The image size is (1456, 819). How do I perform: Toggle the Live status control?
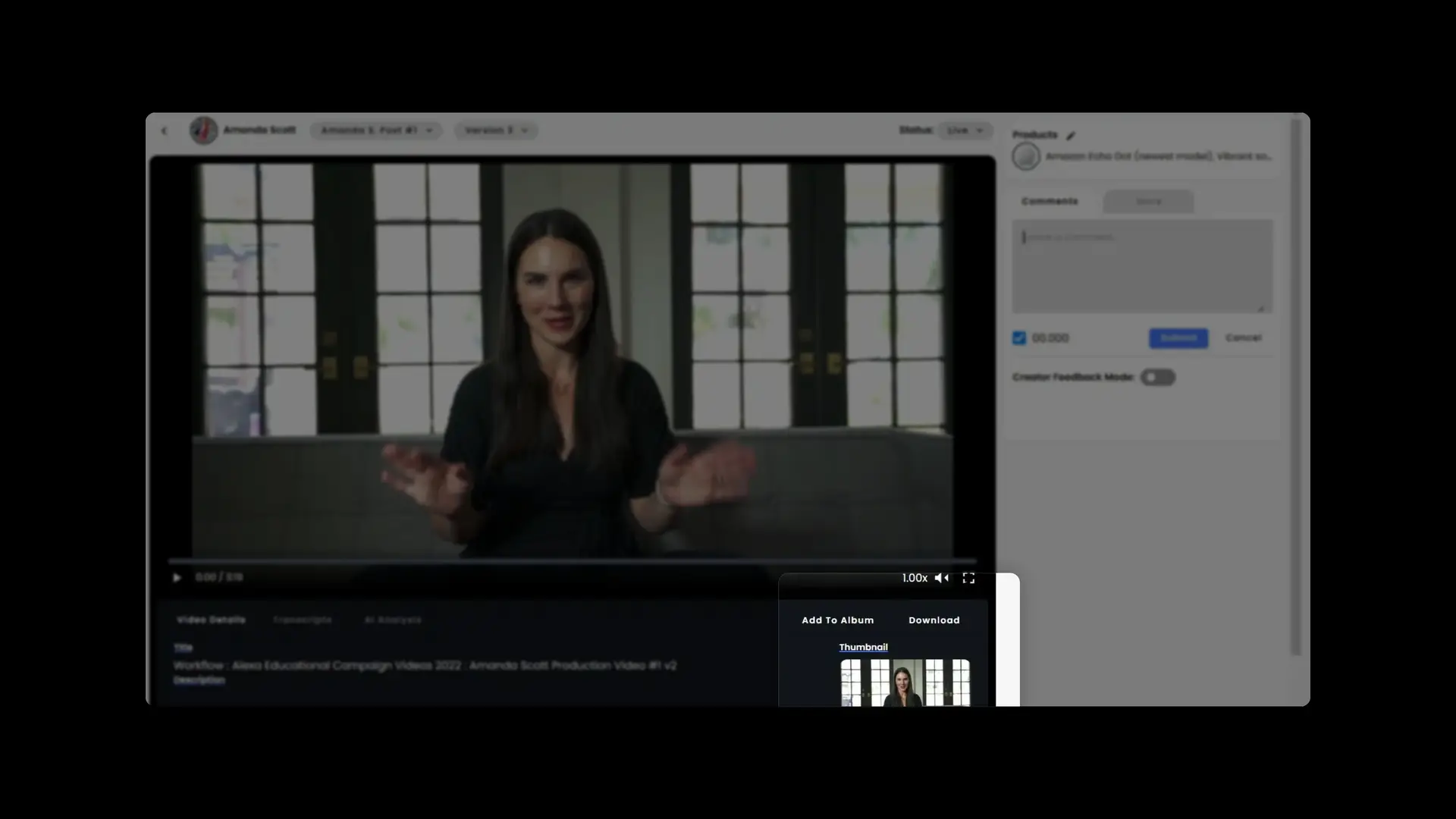965,130
